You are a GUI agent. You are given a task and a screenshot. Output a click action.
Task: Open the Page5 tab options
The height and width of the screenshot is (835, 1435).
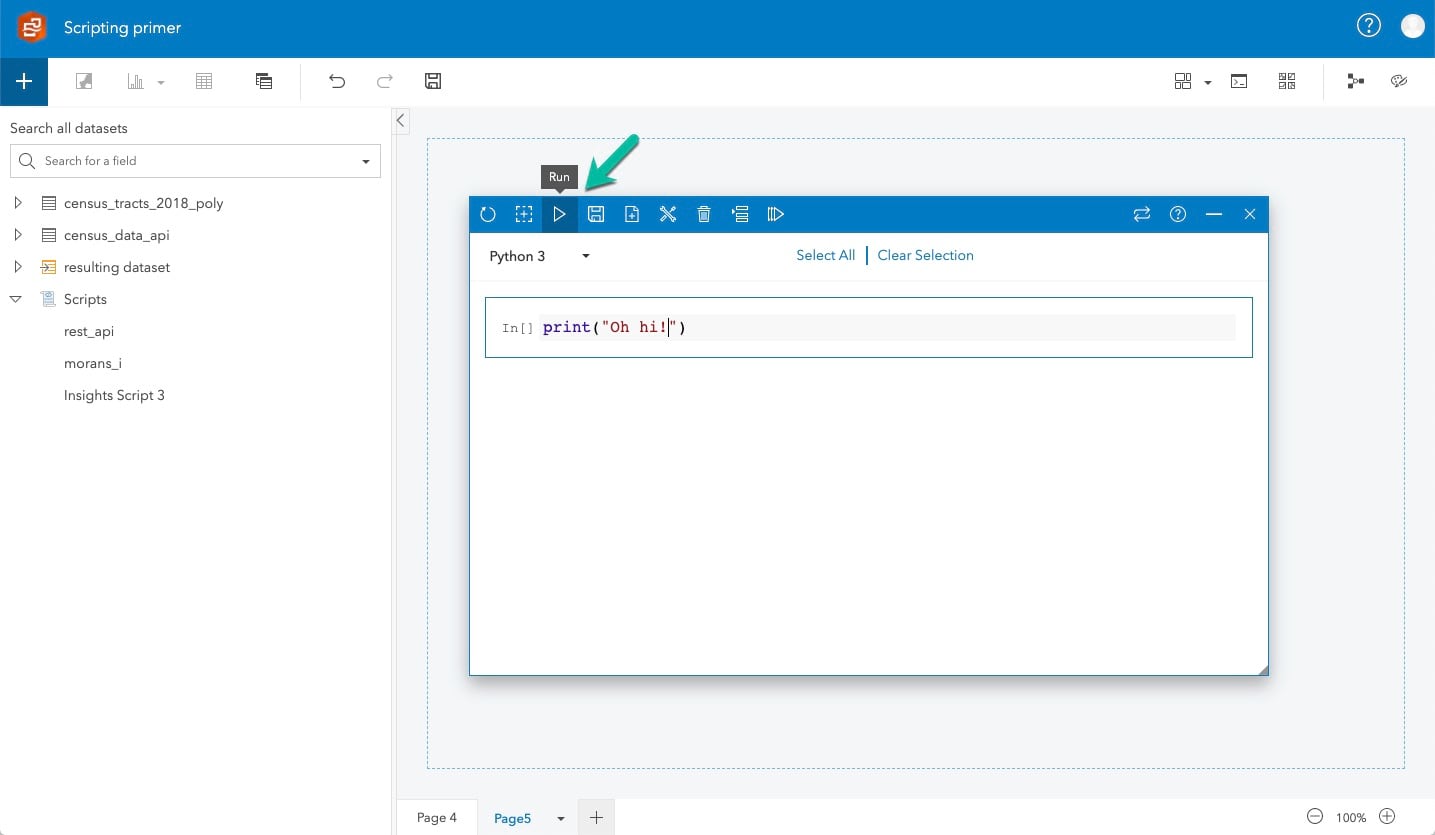[x=559, y=817]
